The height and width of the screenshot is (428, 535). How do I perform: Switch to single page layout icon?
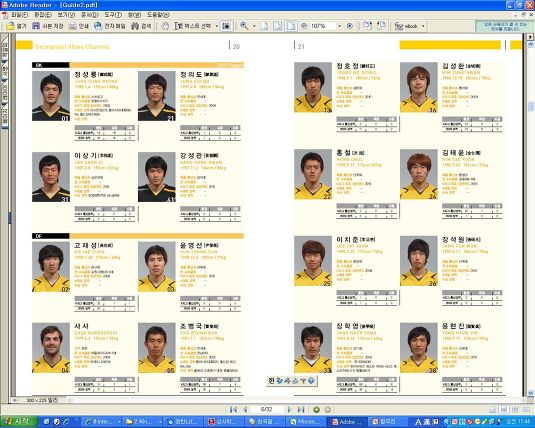point(492,410)
